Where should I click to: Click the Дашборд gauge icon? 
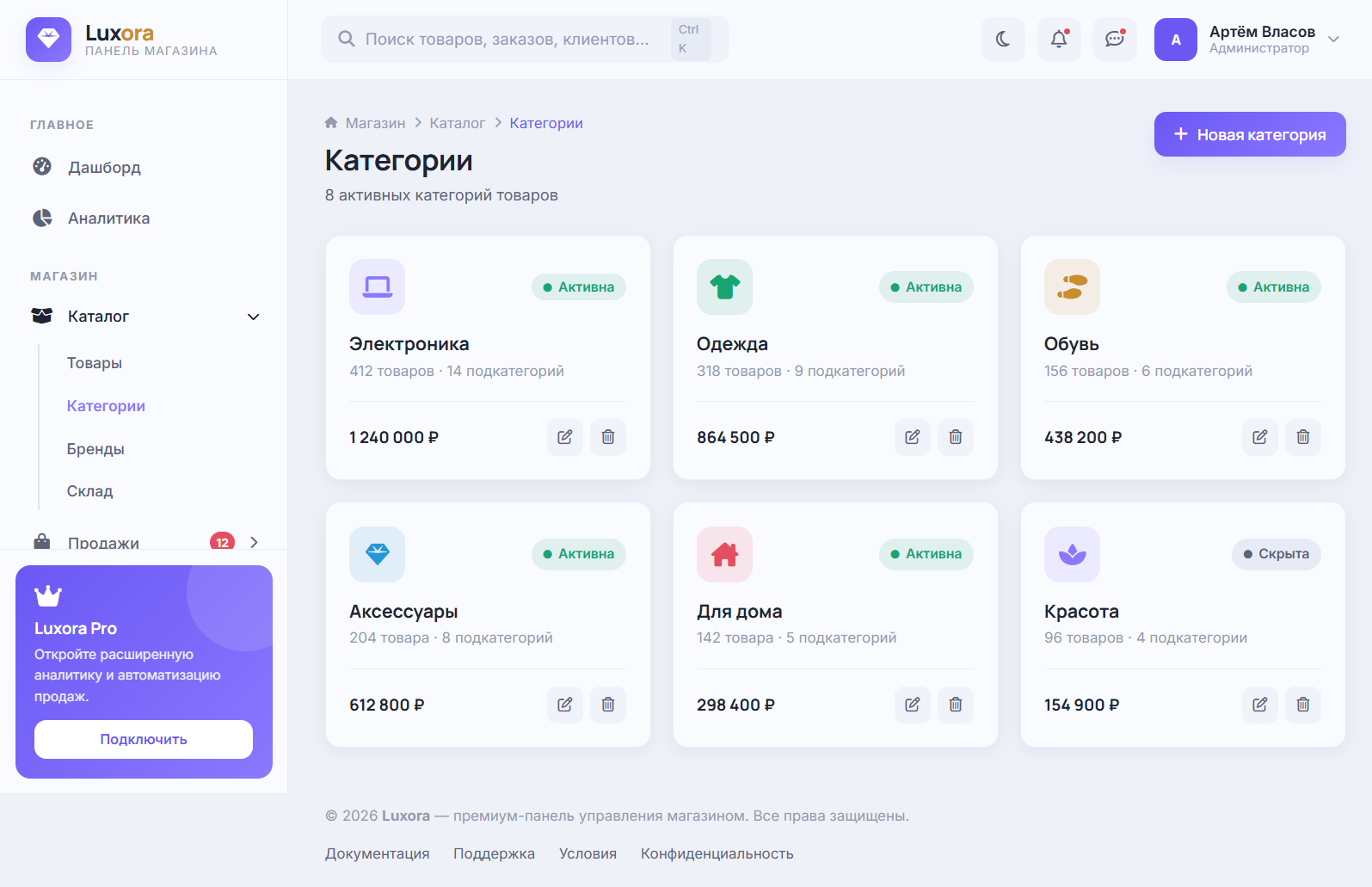pos(42,166)
